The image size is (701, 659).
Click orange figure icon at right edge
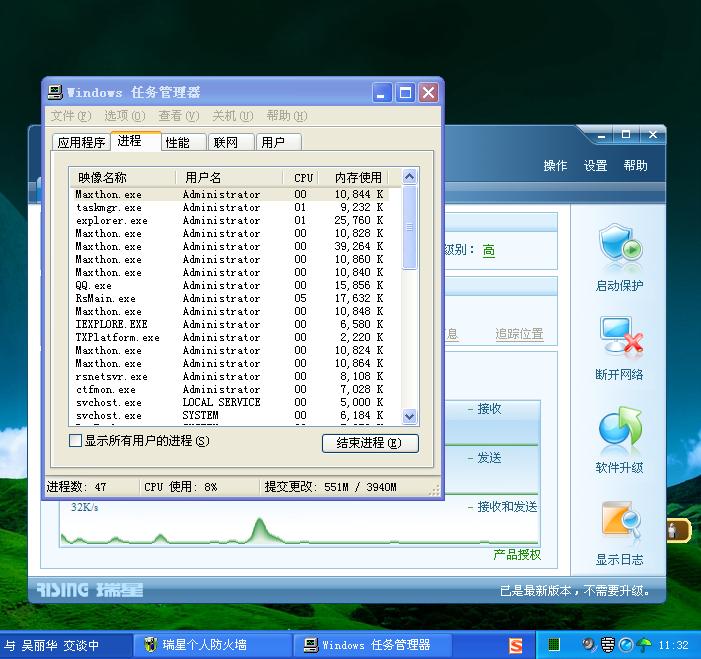click(679, 531)
